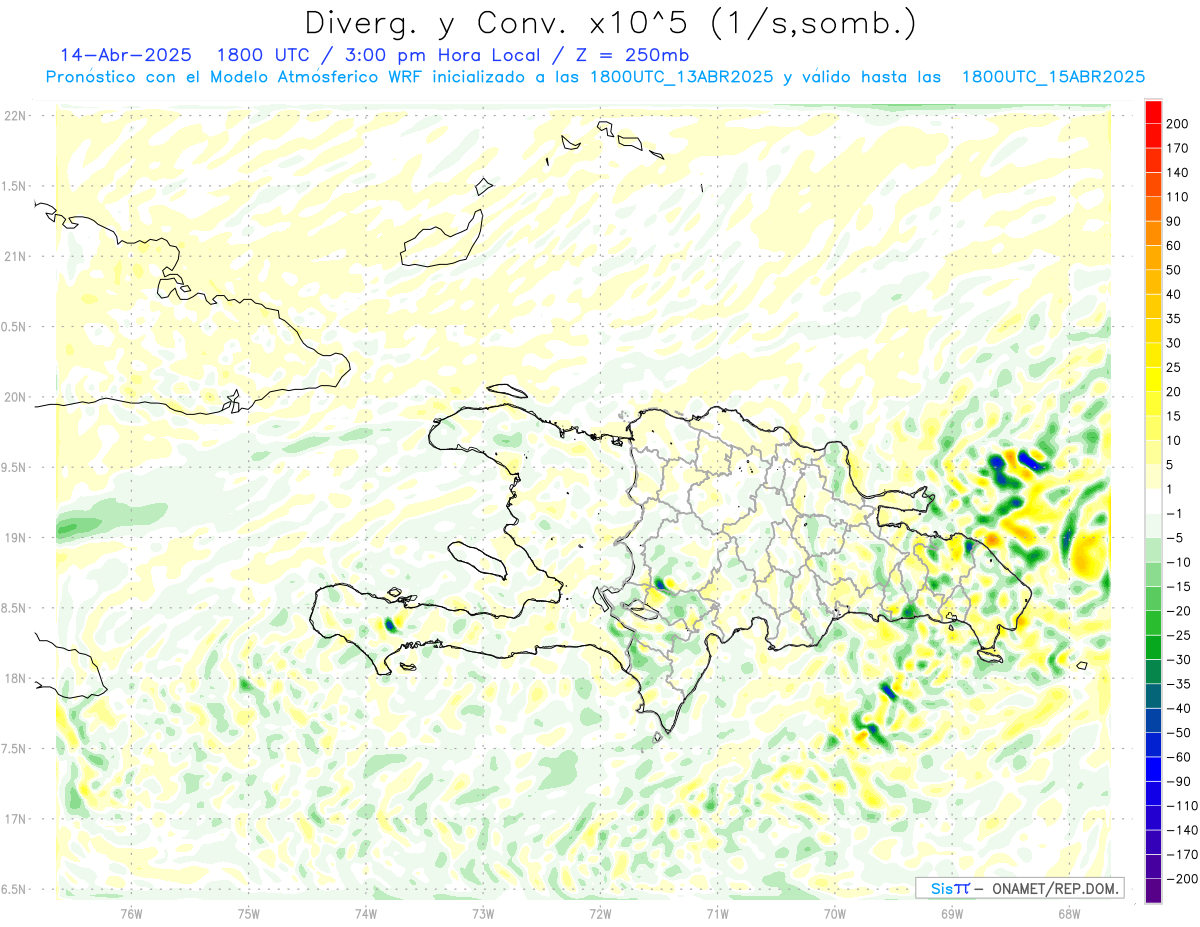Viewport: 1200px width, 927px height.
Task: Click the positive 5 color scale value
Action: coord(1170,465)
